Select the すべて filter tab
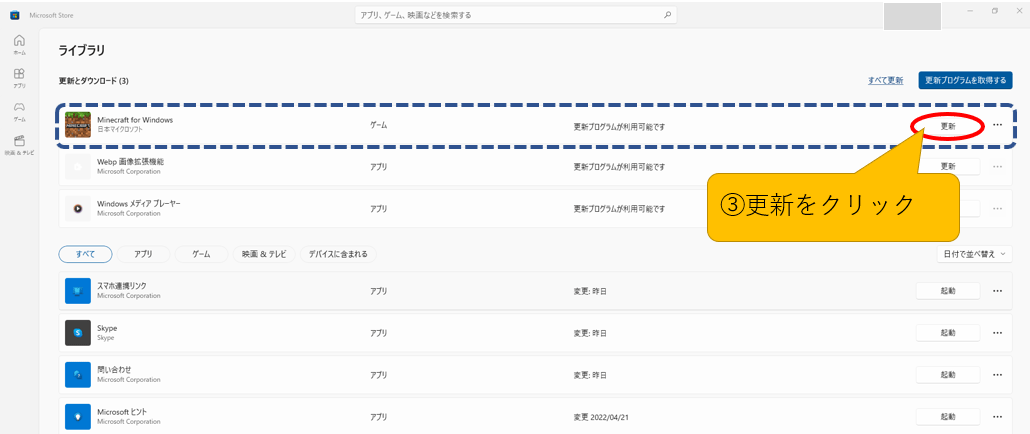 pyautogui.click(x=85, y=254)
